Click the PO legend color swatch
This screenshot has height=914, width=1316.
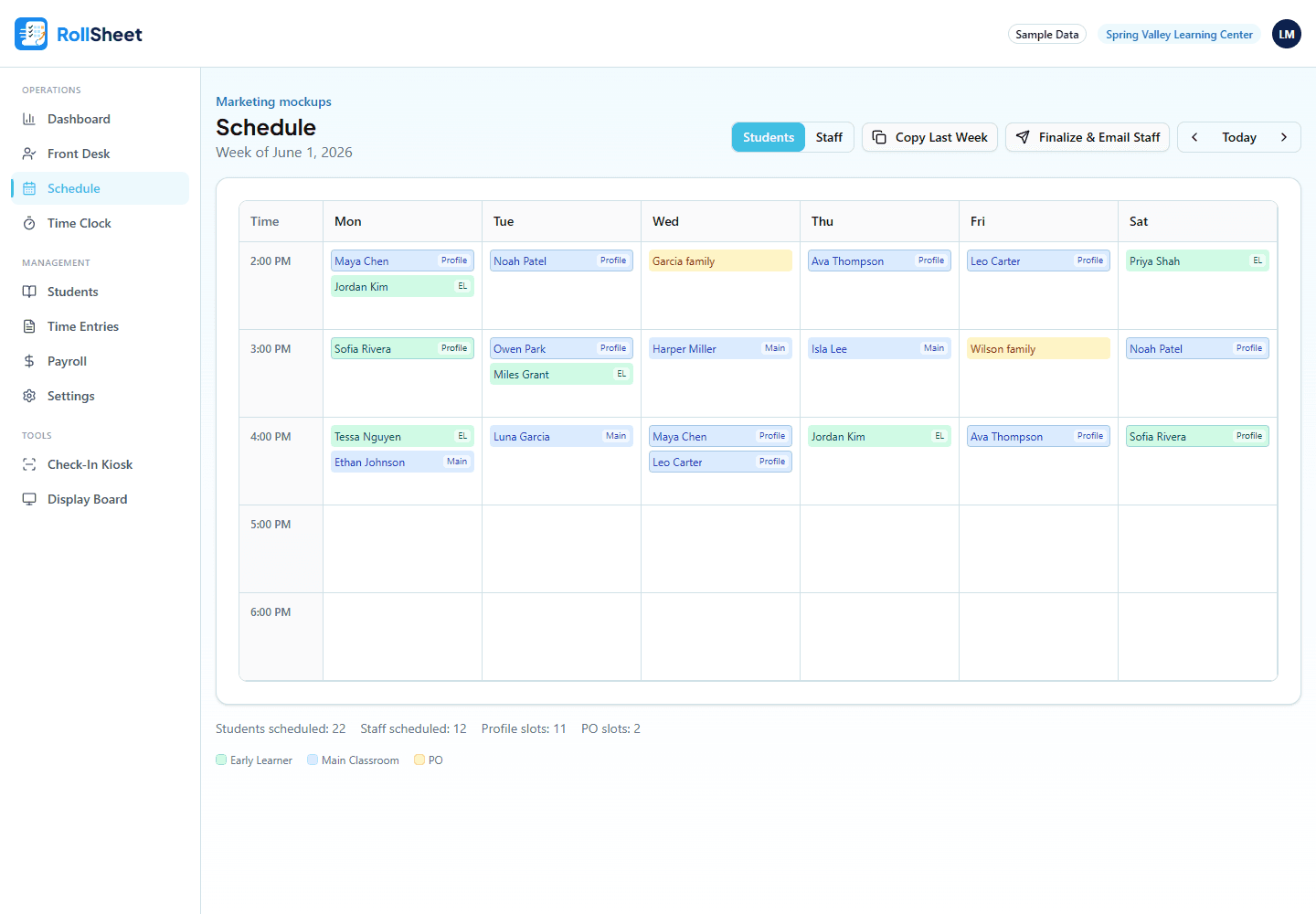pos(419,760)
